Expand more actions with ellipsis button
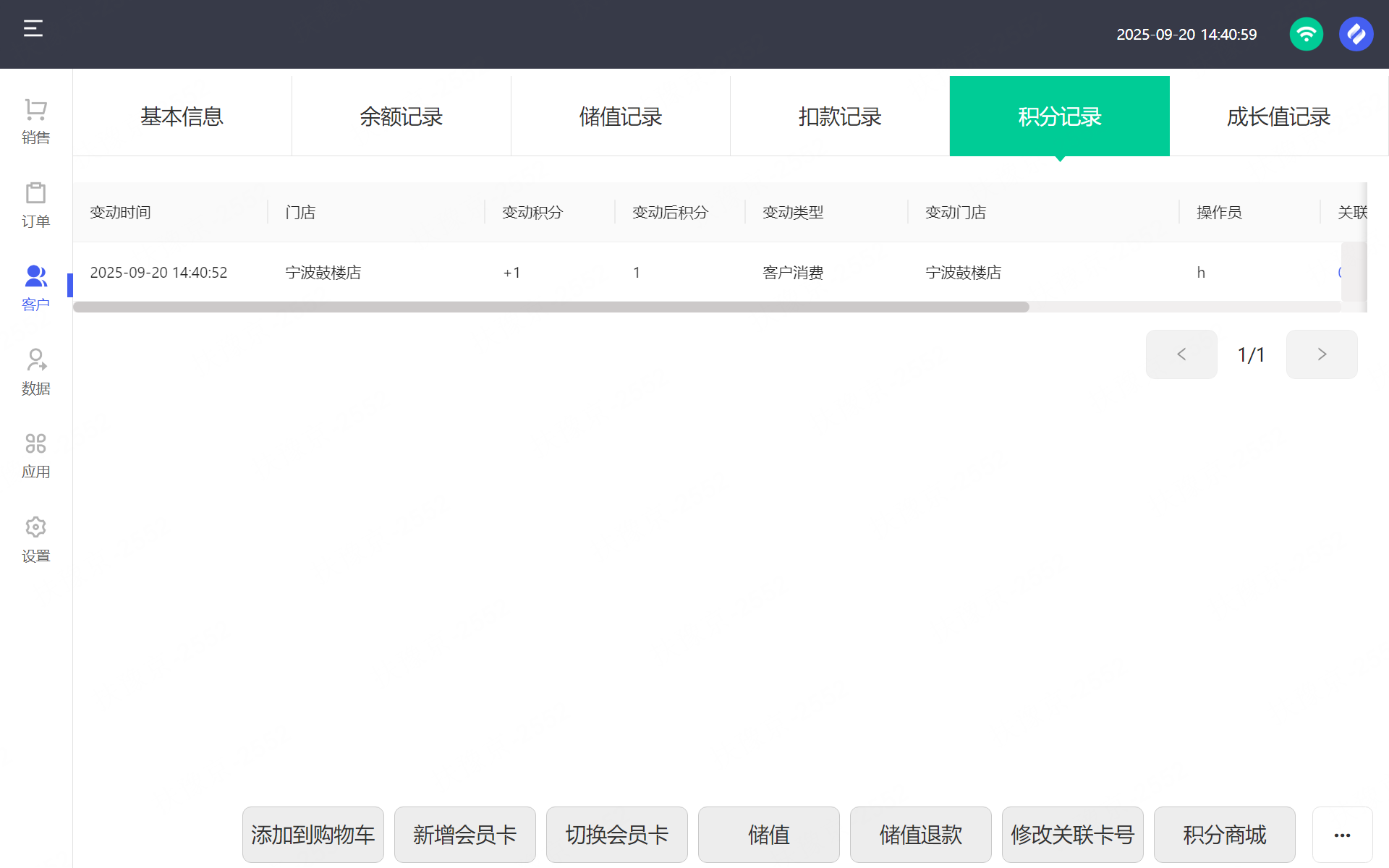This screenshot has height=868, width=1389. [x=1342, y=835]
